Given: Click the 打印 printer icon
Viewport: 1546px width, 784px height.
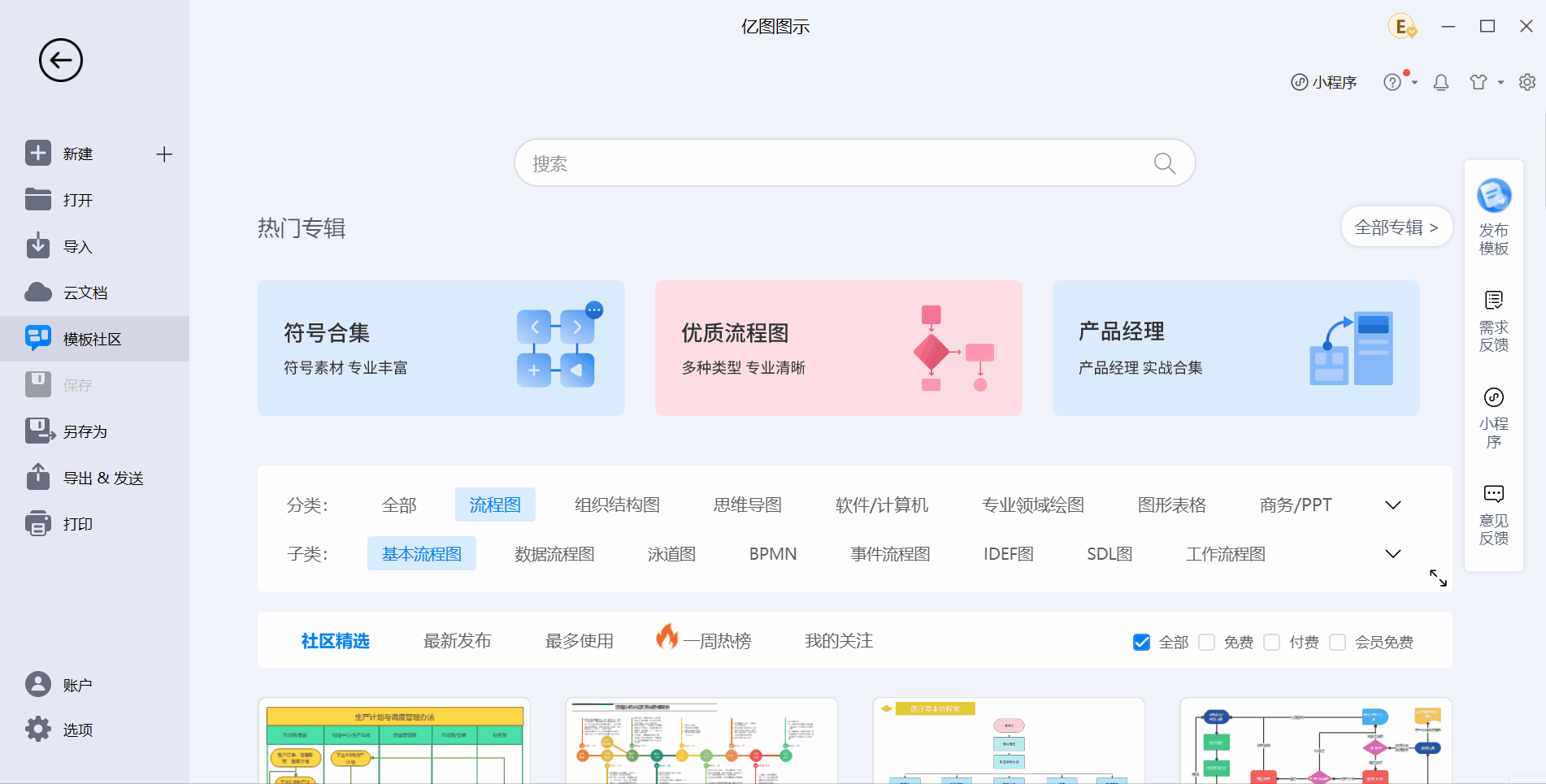Looking at the screenshot, I should pos(38,523).
